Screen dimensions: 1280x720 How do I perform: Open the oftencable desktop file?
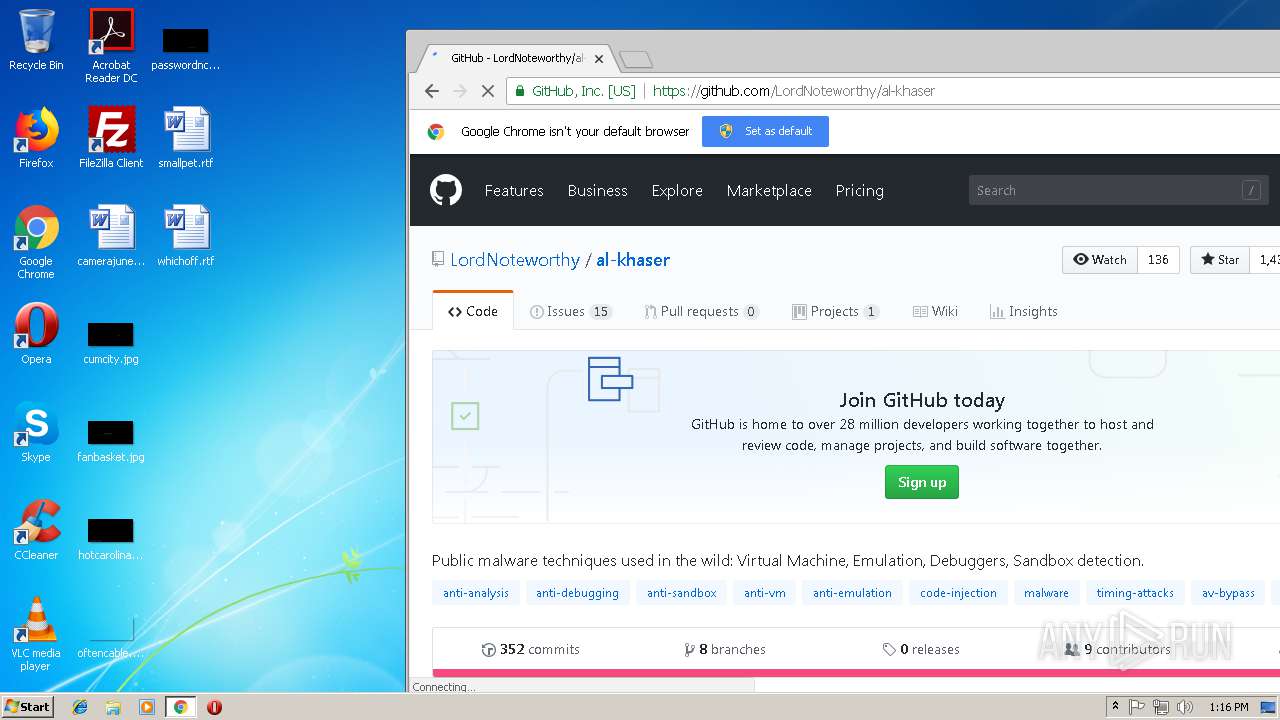tap(111, 637)
